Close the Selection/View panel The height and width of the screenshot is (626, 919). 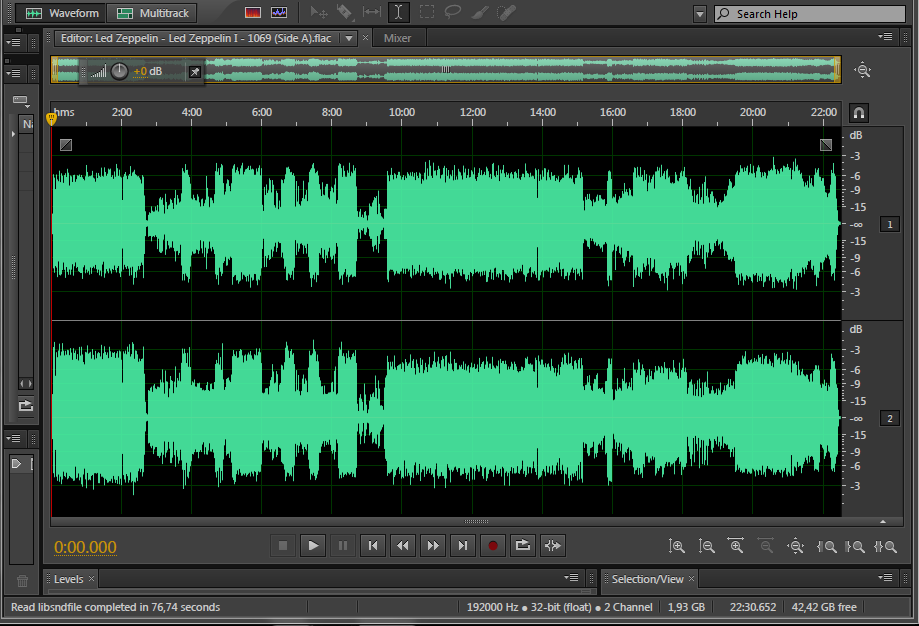[692, 579]
